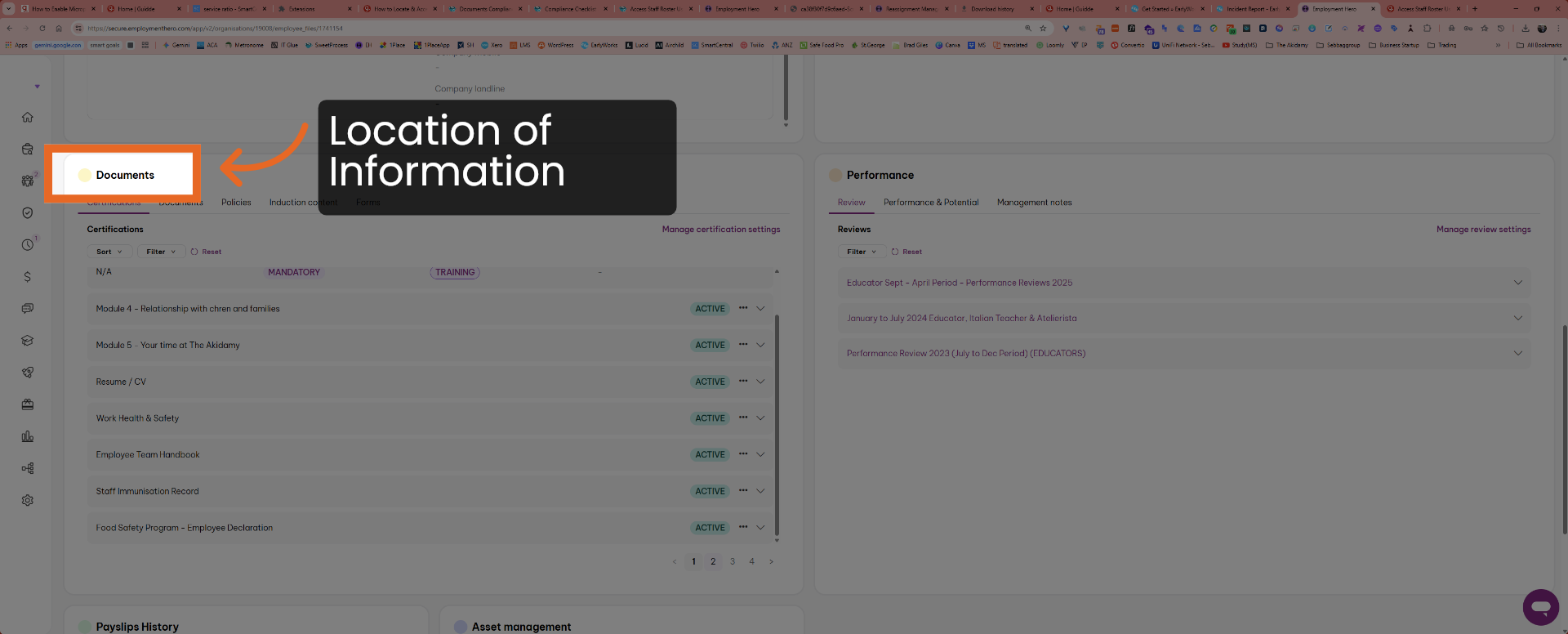Open the clock icon in the sidebar

(x=27, y=244)
